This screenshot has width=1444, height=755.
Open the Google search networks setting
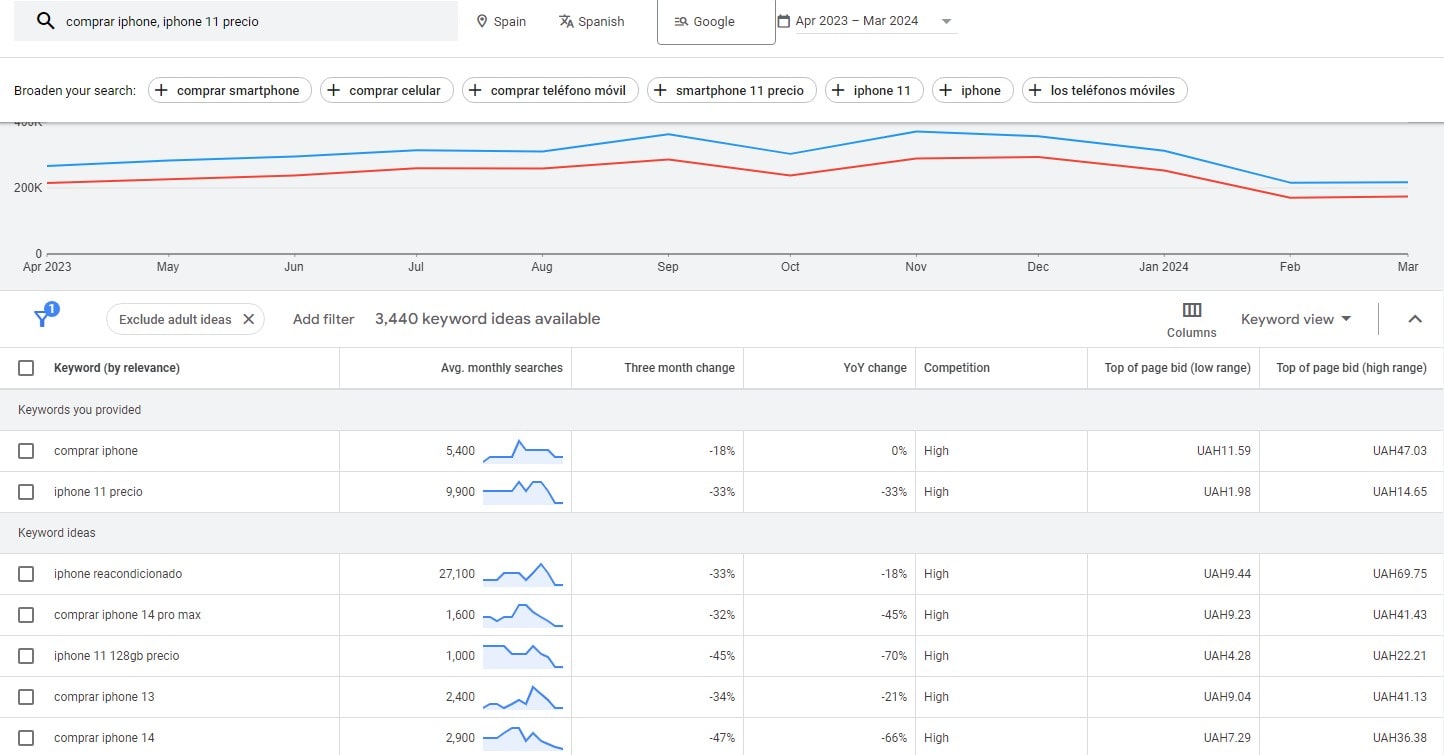coord(716,22)
